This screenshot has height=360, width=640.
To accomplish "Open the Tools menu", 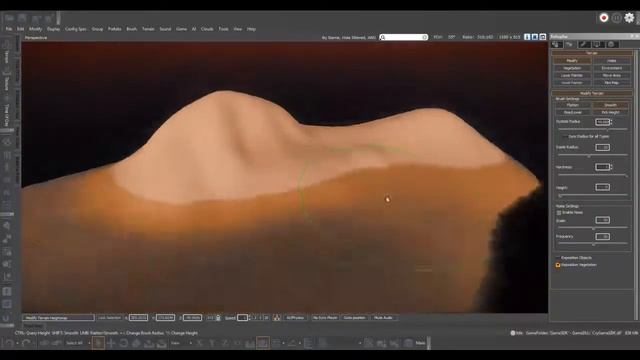I will coord(223,29).
